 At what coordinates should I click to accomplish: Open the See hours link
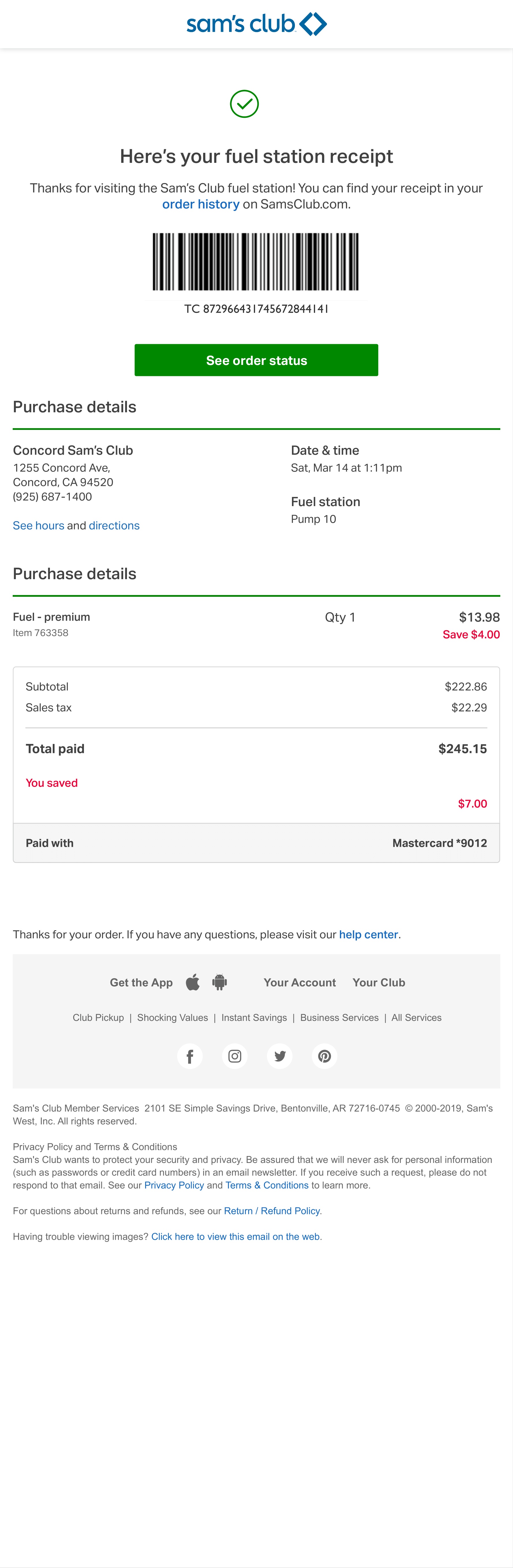[38, 525]
